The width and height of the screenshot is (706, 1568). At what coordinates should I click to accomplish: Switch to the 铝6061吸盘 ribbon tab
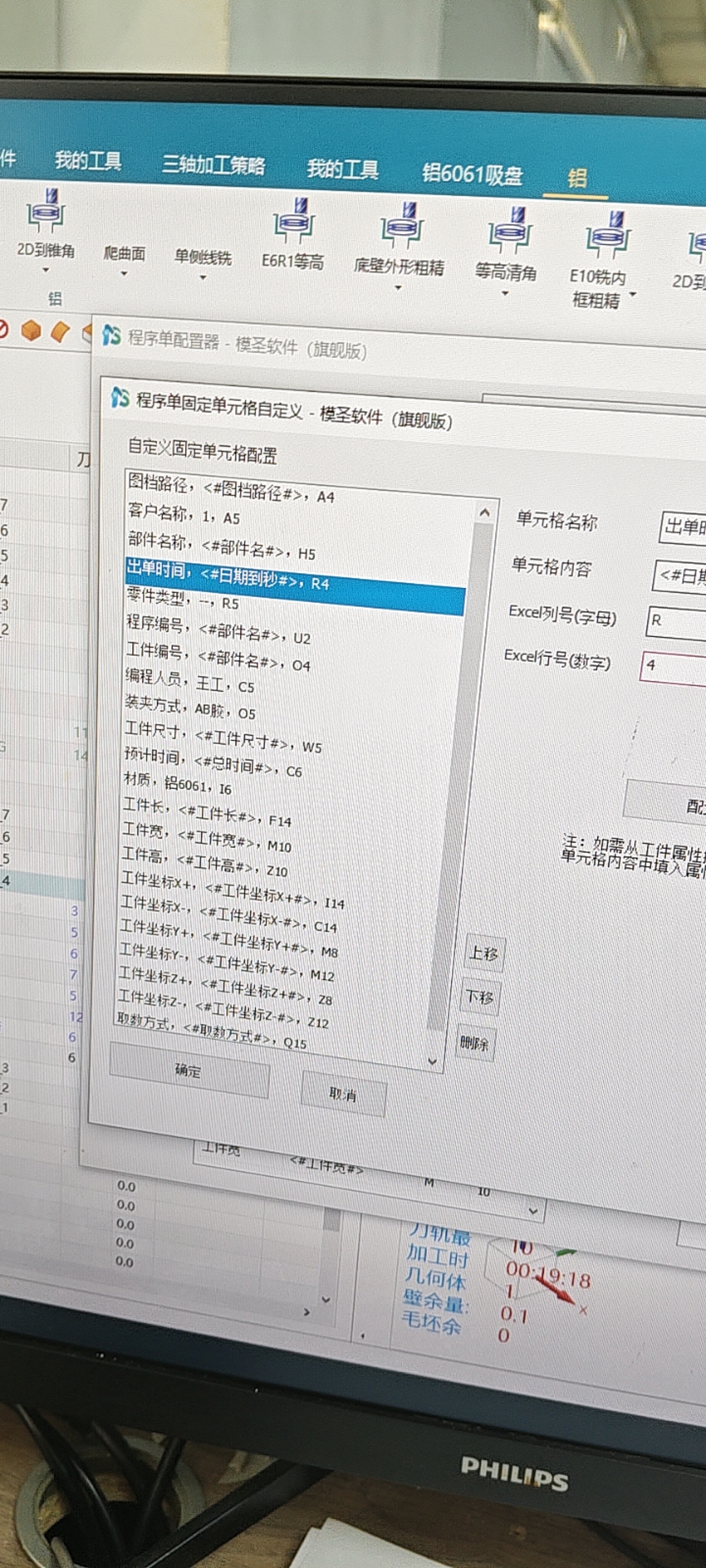472,174
